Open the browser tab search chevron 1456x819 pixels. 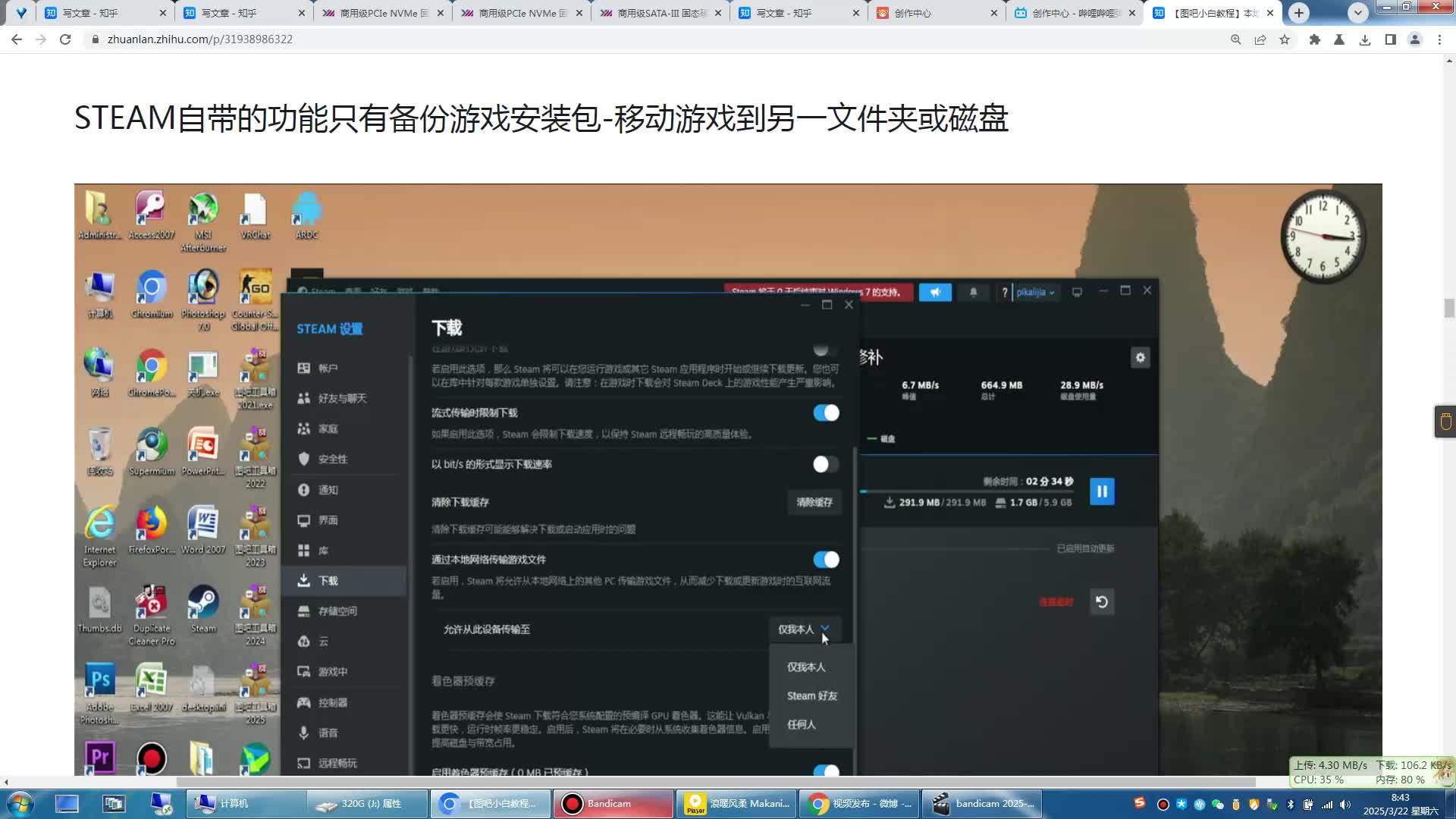1357,13
